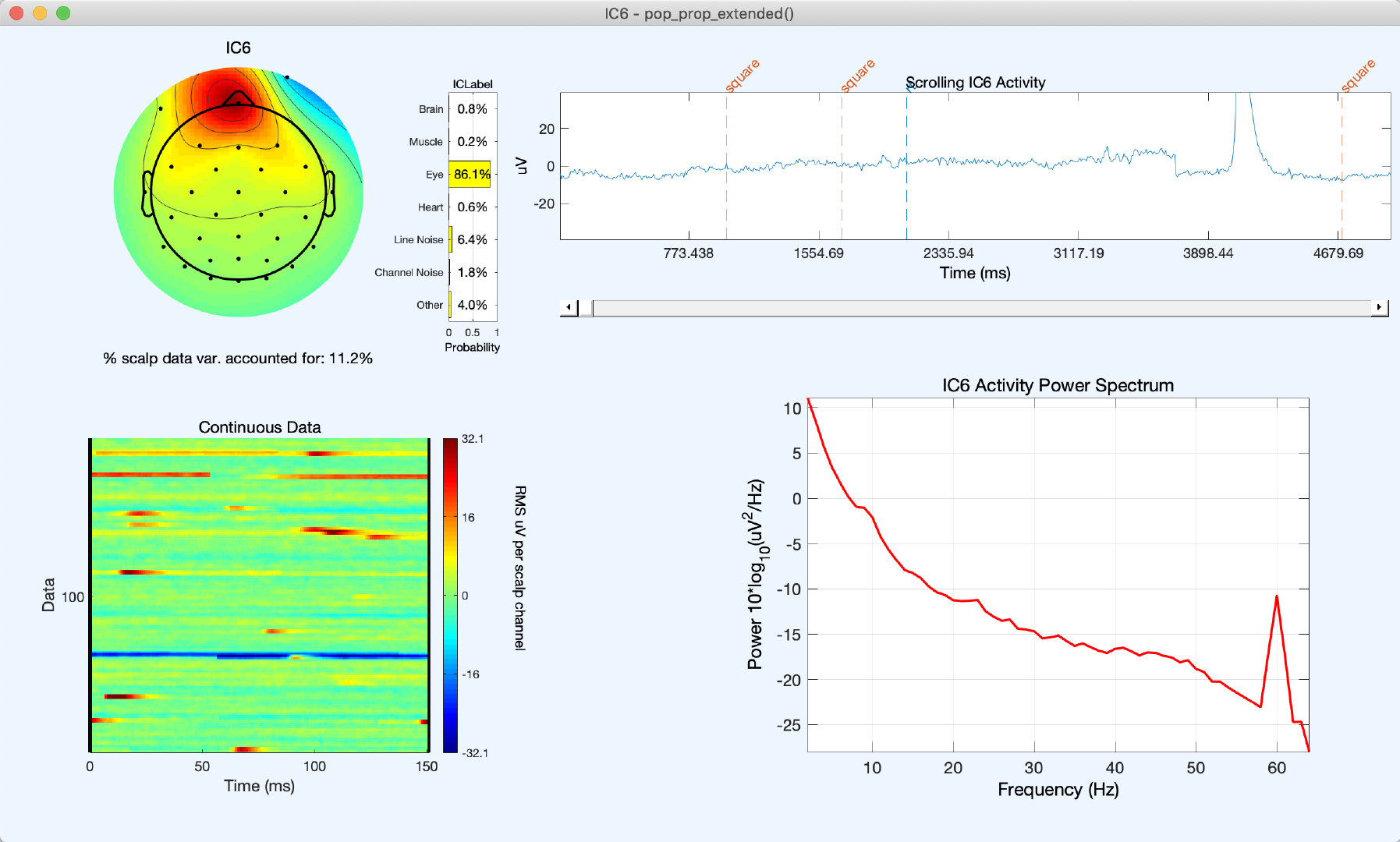Click the ICLabel heading
Image resolution: width=1400 pixels, height=842 pixels.
coord(473,84)
